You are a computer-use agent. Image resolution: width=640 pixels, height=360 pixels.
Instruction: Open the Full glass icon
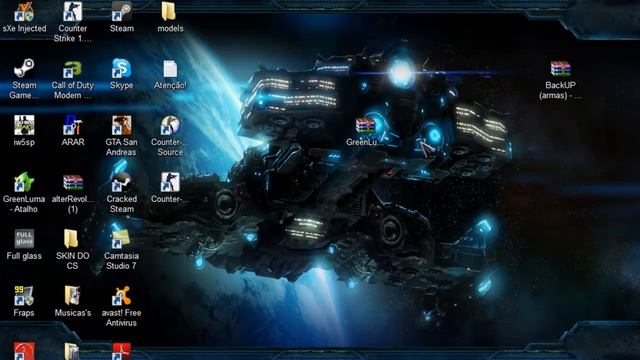point(24,239)
